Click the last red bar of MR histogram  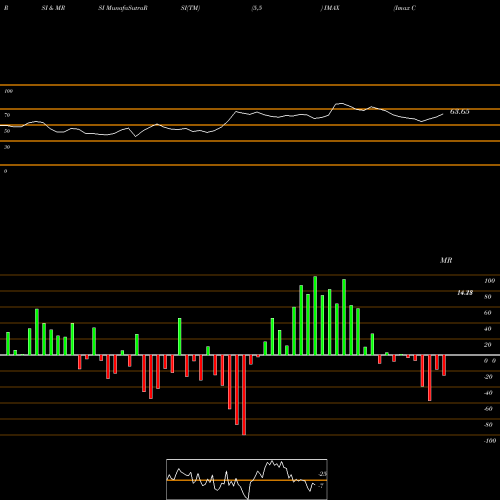[444, 365]
